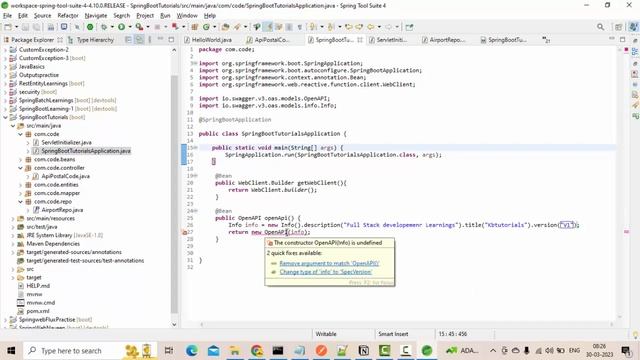This screenshot has width=640, height=360.
Task: Open the Back history dropdown arrow
Action: [x=379, y=27]
